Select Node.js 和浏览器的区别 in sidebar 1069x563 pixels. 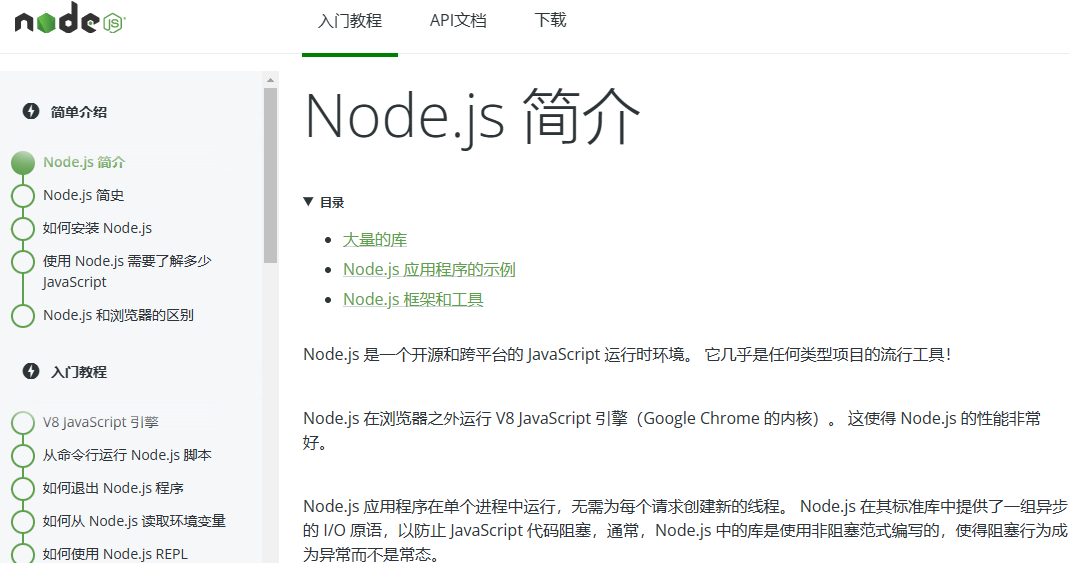point(118,315)
